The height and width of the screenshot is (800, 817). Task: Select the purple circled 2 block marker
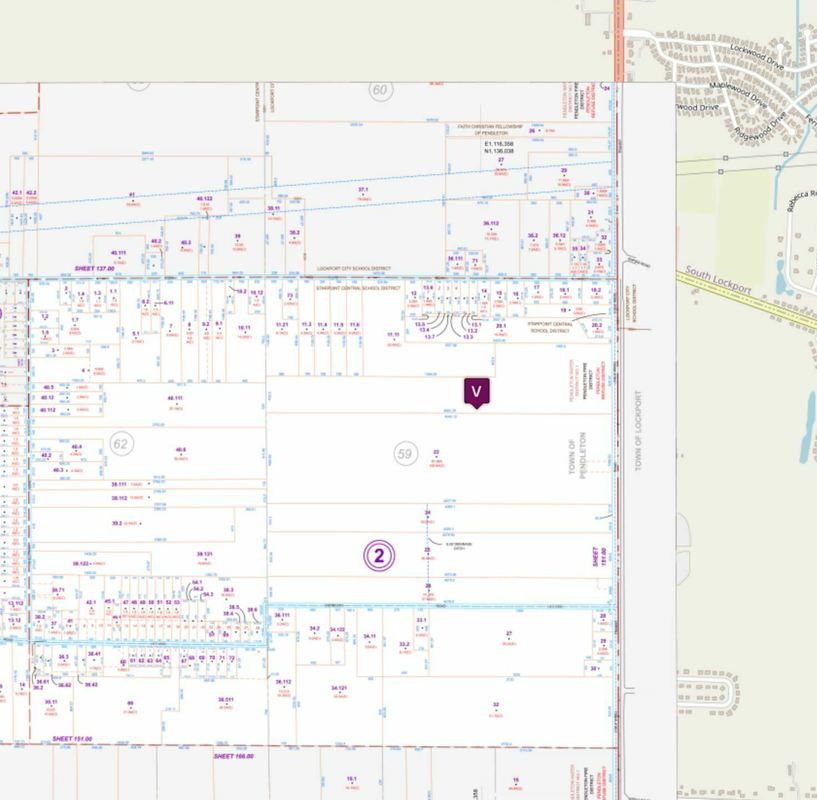pyautogui.click(x=379, y=554)
